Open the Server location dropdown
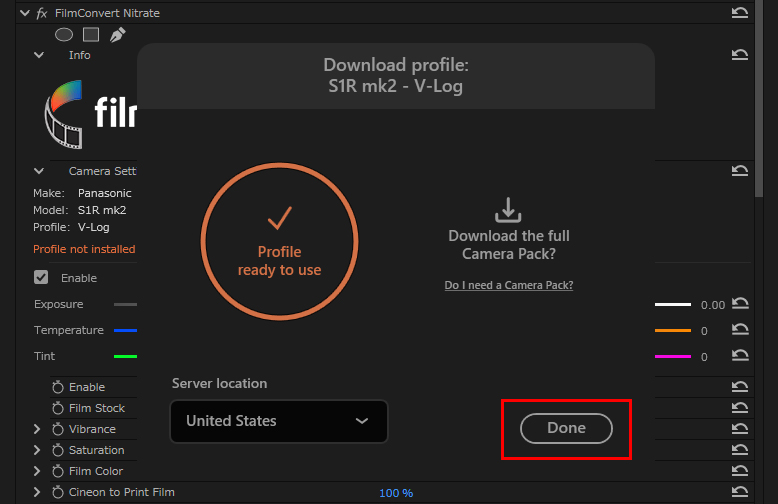 279,421
